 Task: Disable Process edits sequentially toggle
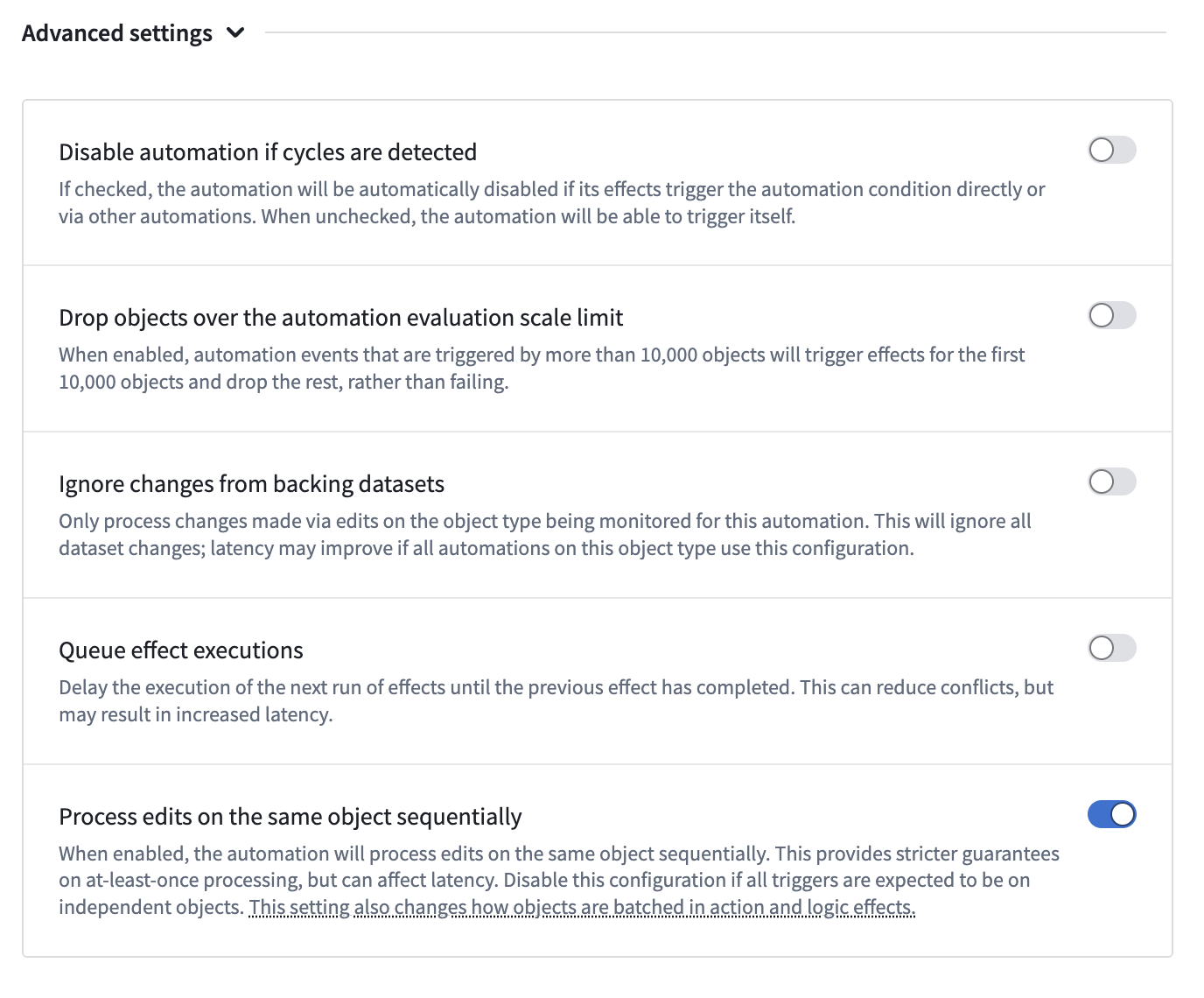(1111, 814)
